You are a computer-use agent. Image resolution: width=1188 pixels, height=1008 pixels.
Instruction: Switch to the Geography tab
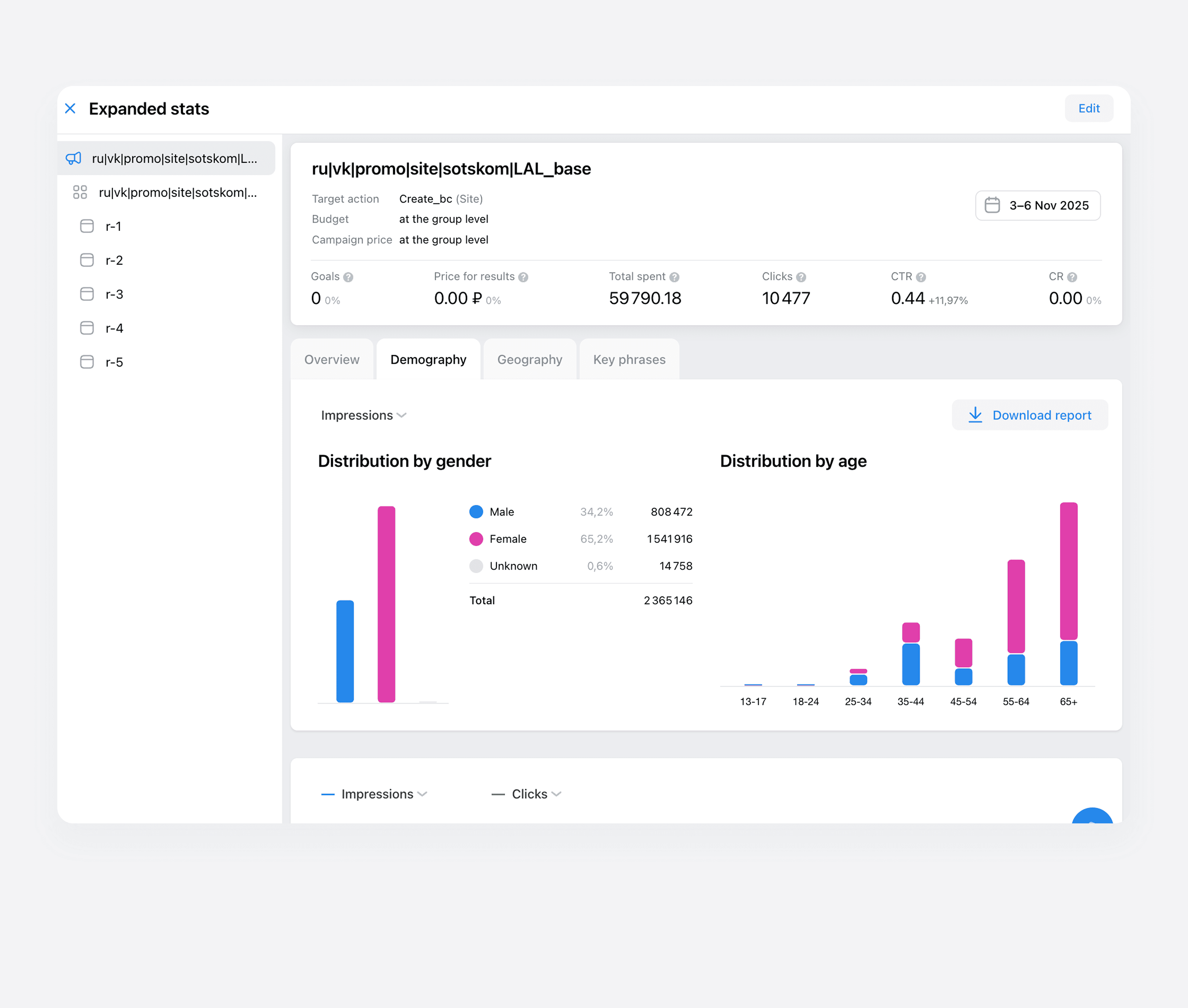529,359
